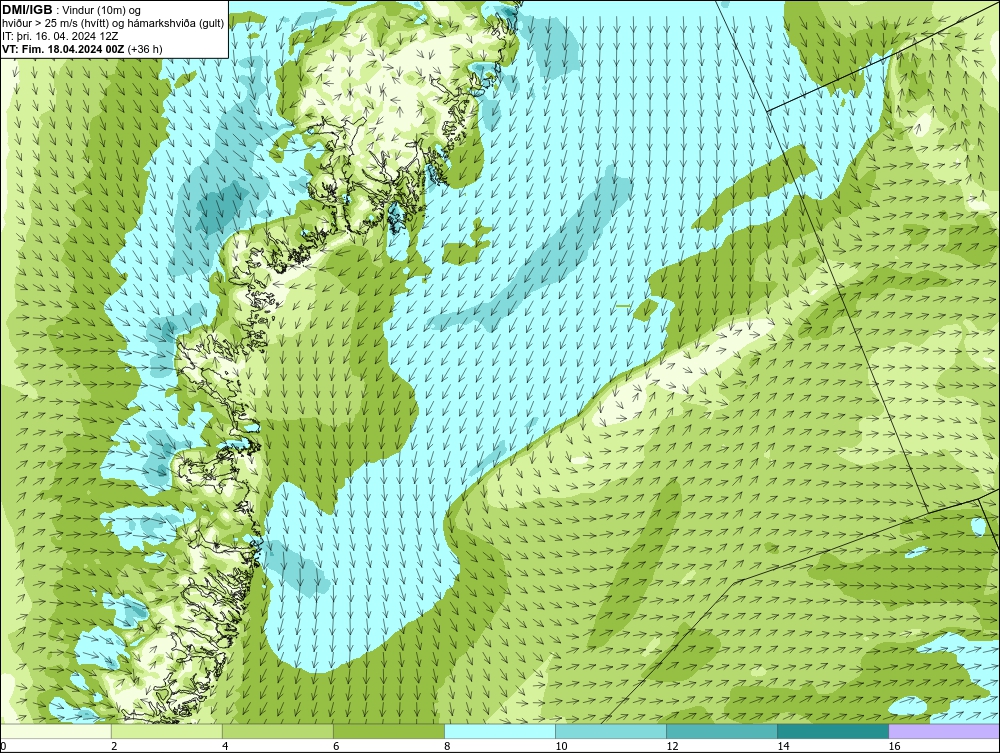Click the 2–4 m/s light green legend swatch
The width and height of the screenshot is (1000, 753).
click(167, 731)
